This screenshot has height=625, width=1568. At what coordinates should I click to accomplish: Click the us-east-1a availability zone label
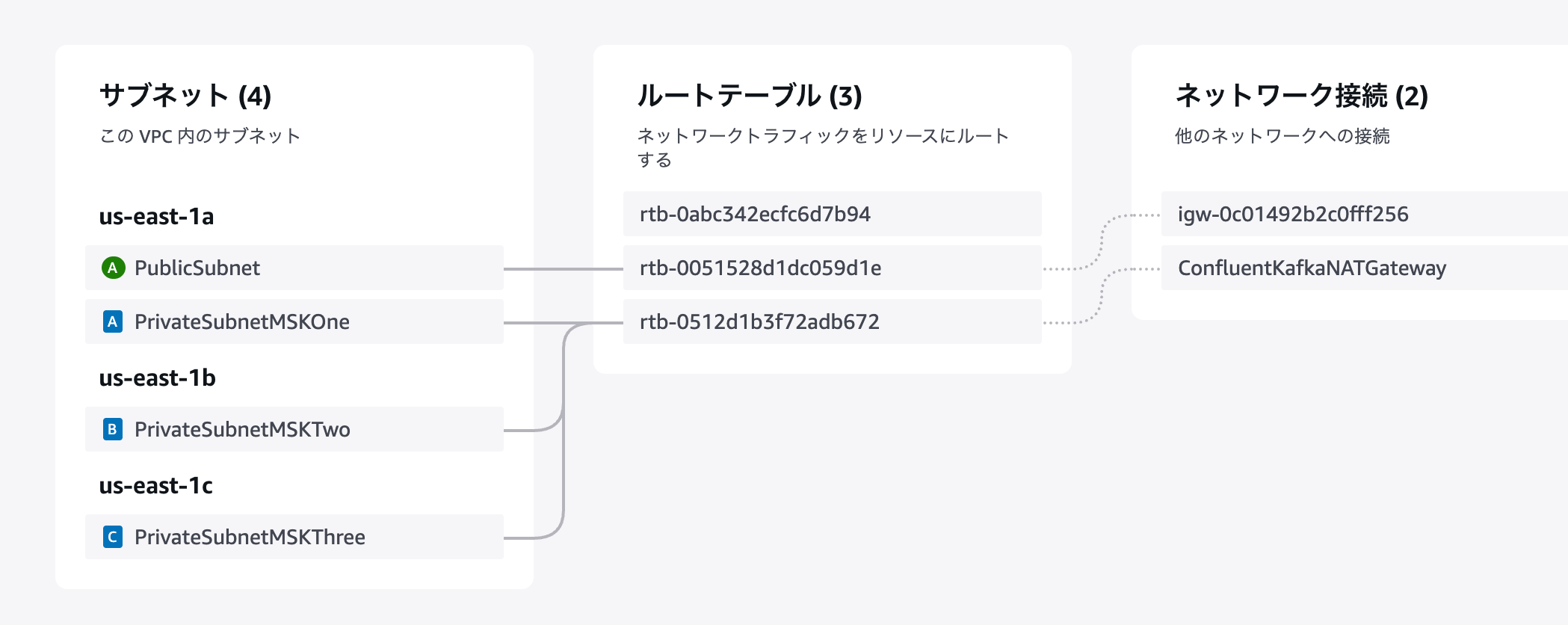click(x=156, y=216)
